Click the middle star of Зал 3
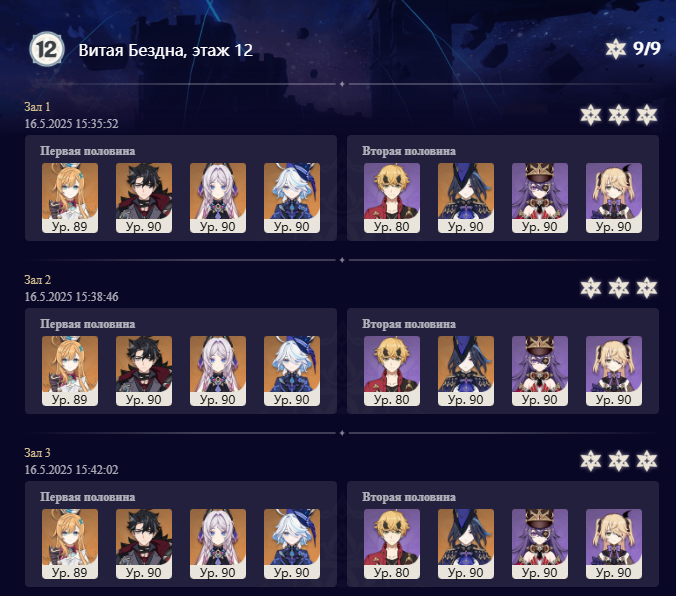 click(618, 461)
